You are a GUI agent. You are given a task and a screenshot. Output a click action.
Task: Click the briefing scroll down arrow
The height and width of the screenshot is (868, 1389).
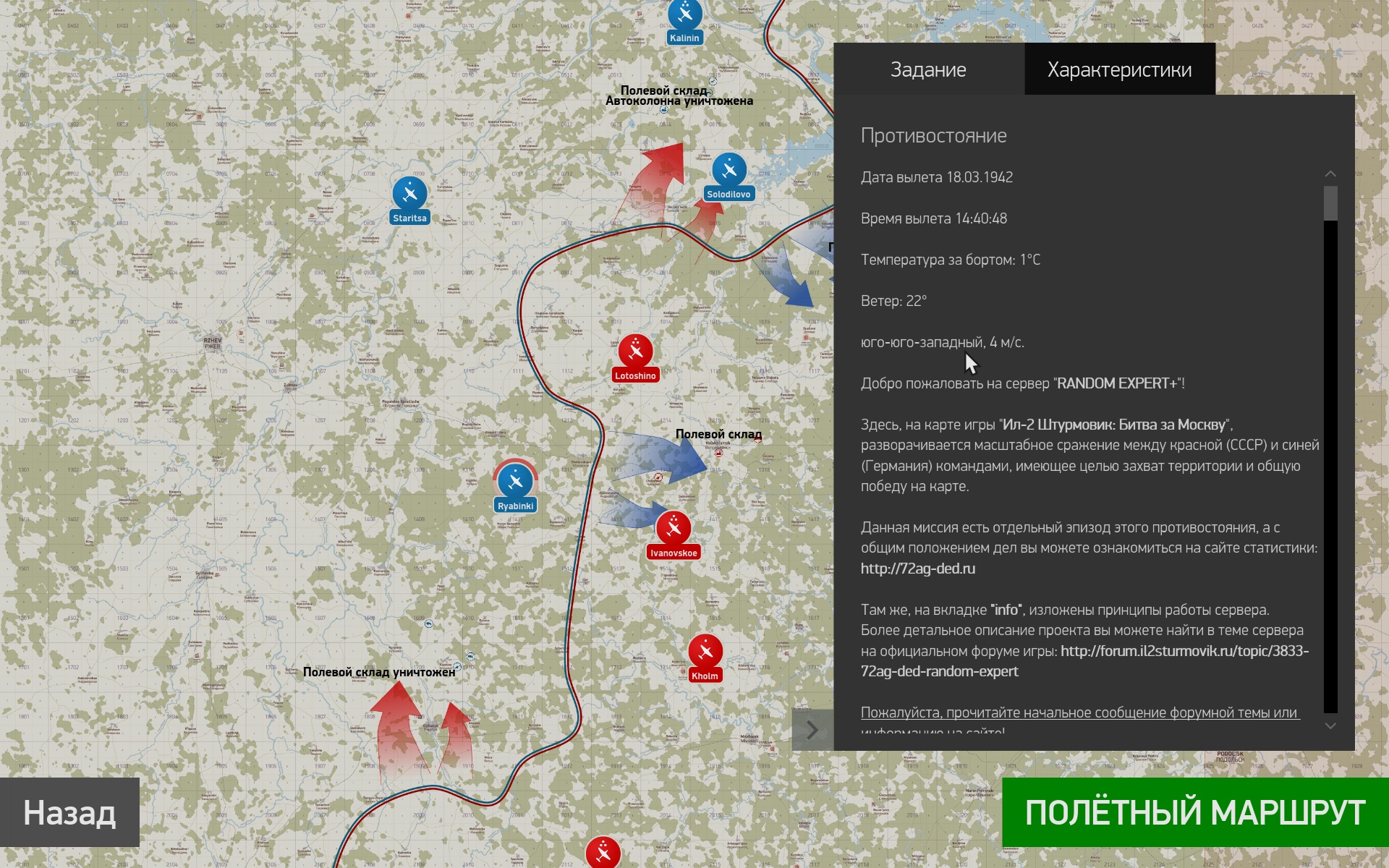pyautogui.click(x=1330, y=726)
